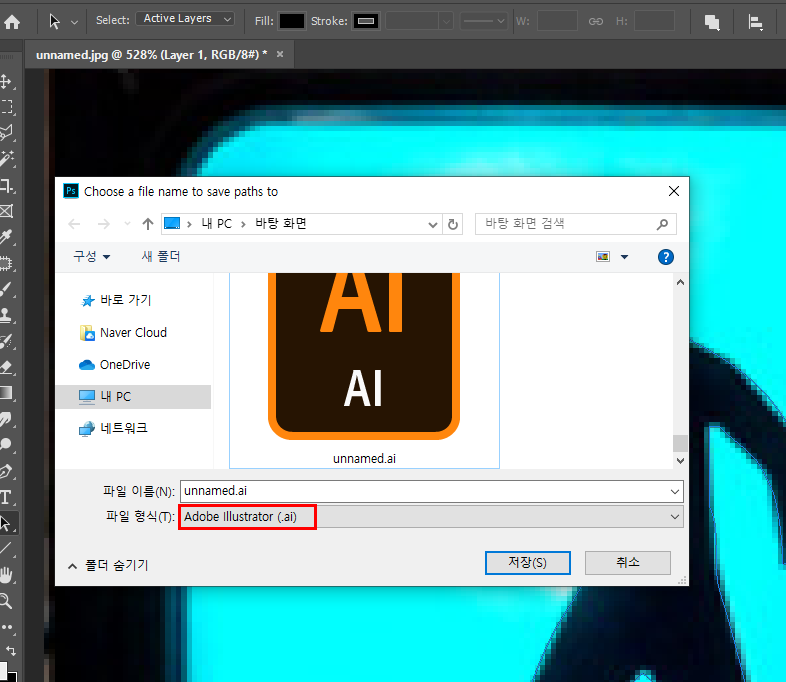Open path operations icon in options bar
The height and width of the screenshot is (682, 786).
click(712, 22)
